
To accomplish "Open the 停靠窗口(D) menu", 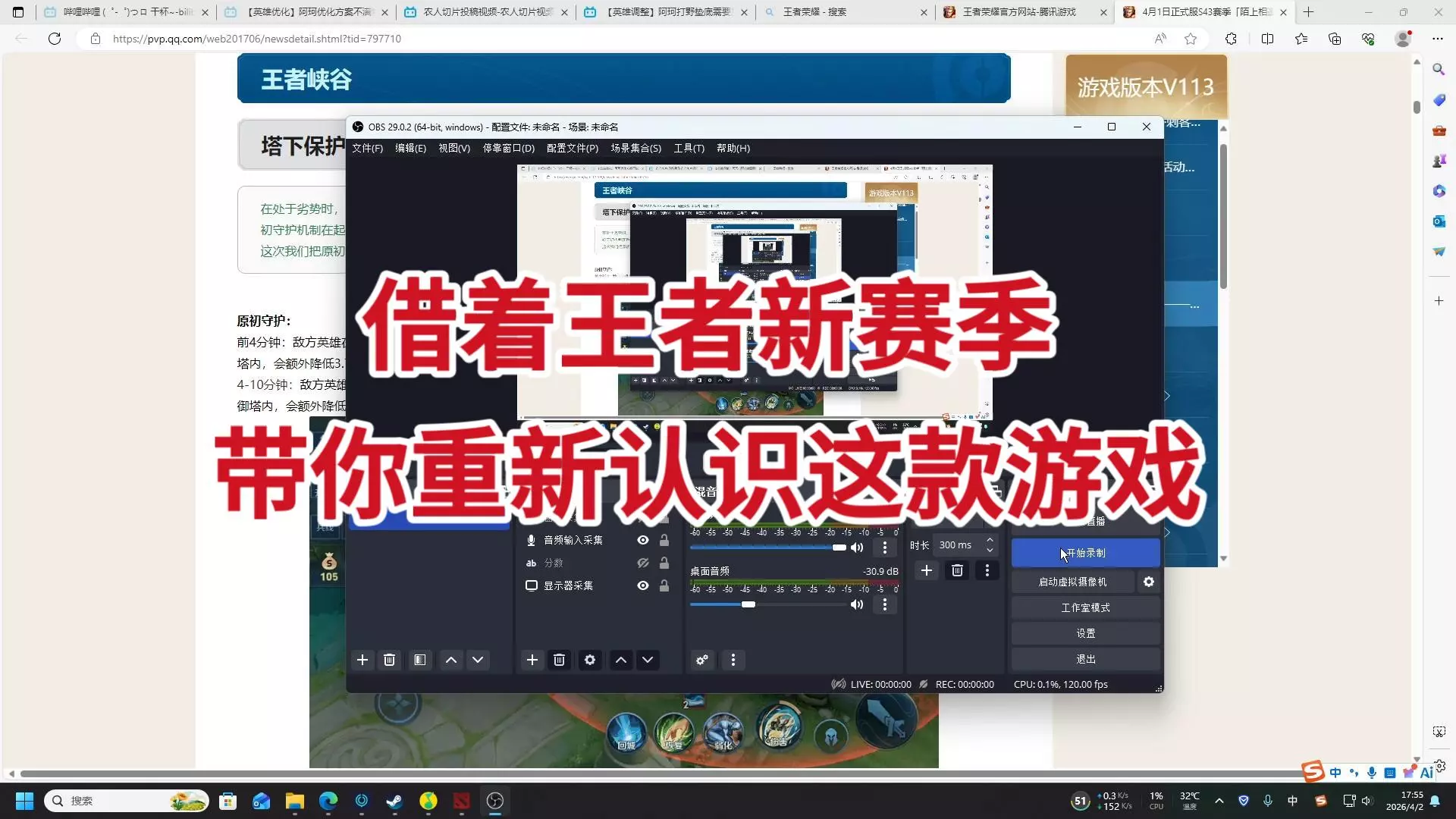I will [508, 148].
